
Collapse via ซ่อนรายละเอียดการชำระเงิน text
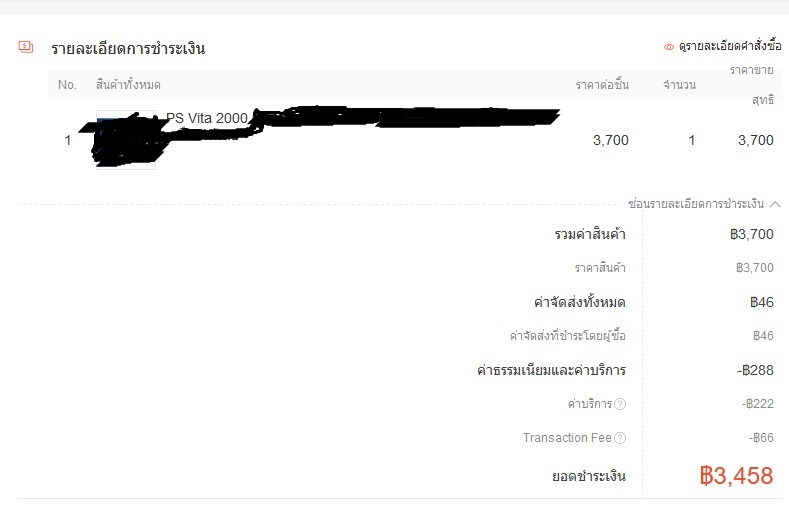(696, 204)
